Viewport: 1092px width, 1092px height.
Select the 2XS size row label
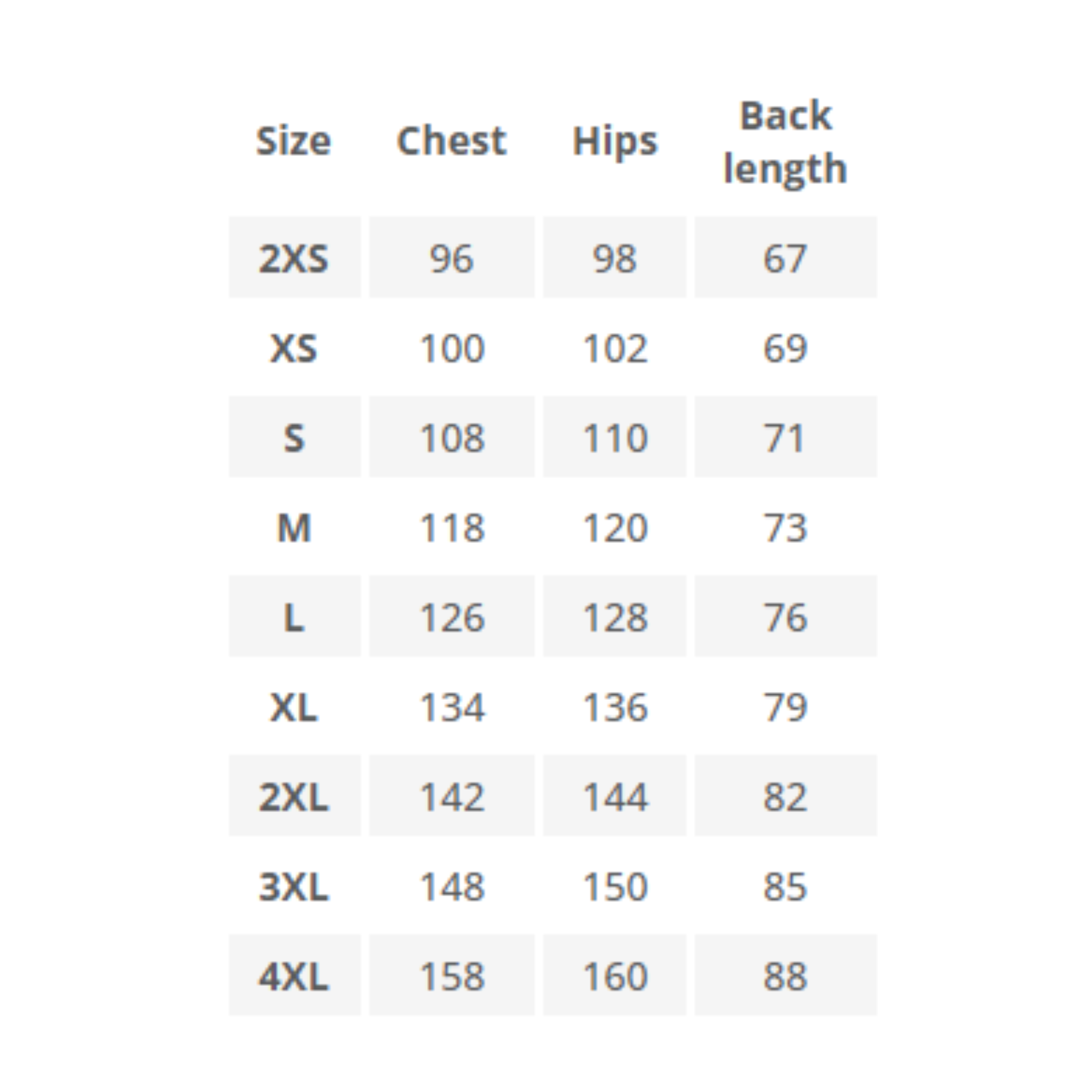coord(293,258)
